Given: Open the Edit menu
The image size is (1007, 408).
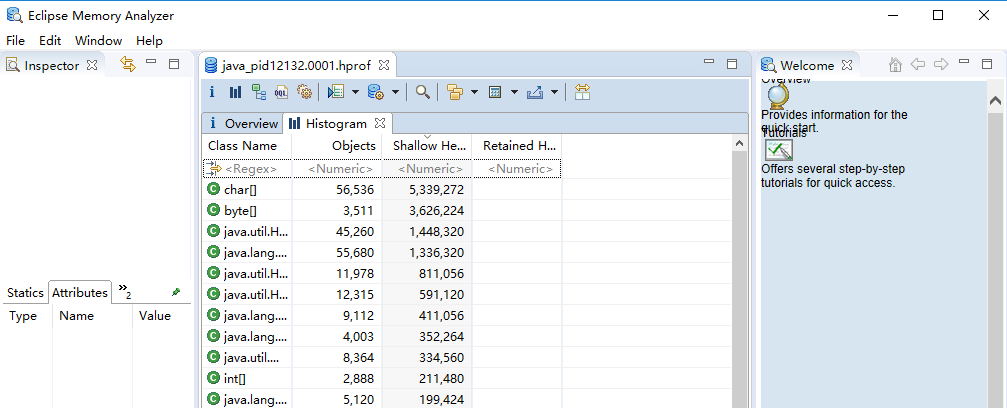Looking at the screenshot, I should [50, 40].
